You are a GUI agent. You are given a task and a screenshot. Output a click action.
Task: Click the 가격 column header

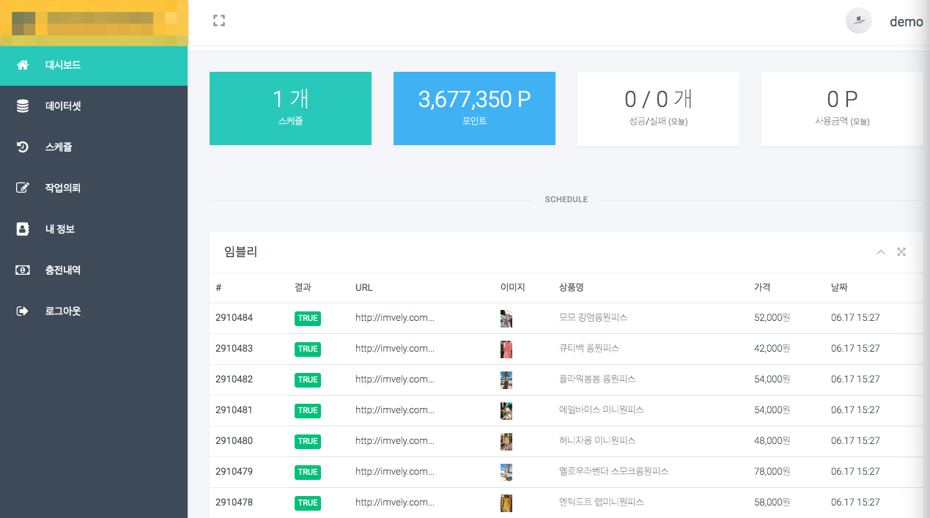pos(762,287)
